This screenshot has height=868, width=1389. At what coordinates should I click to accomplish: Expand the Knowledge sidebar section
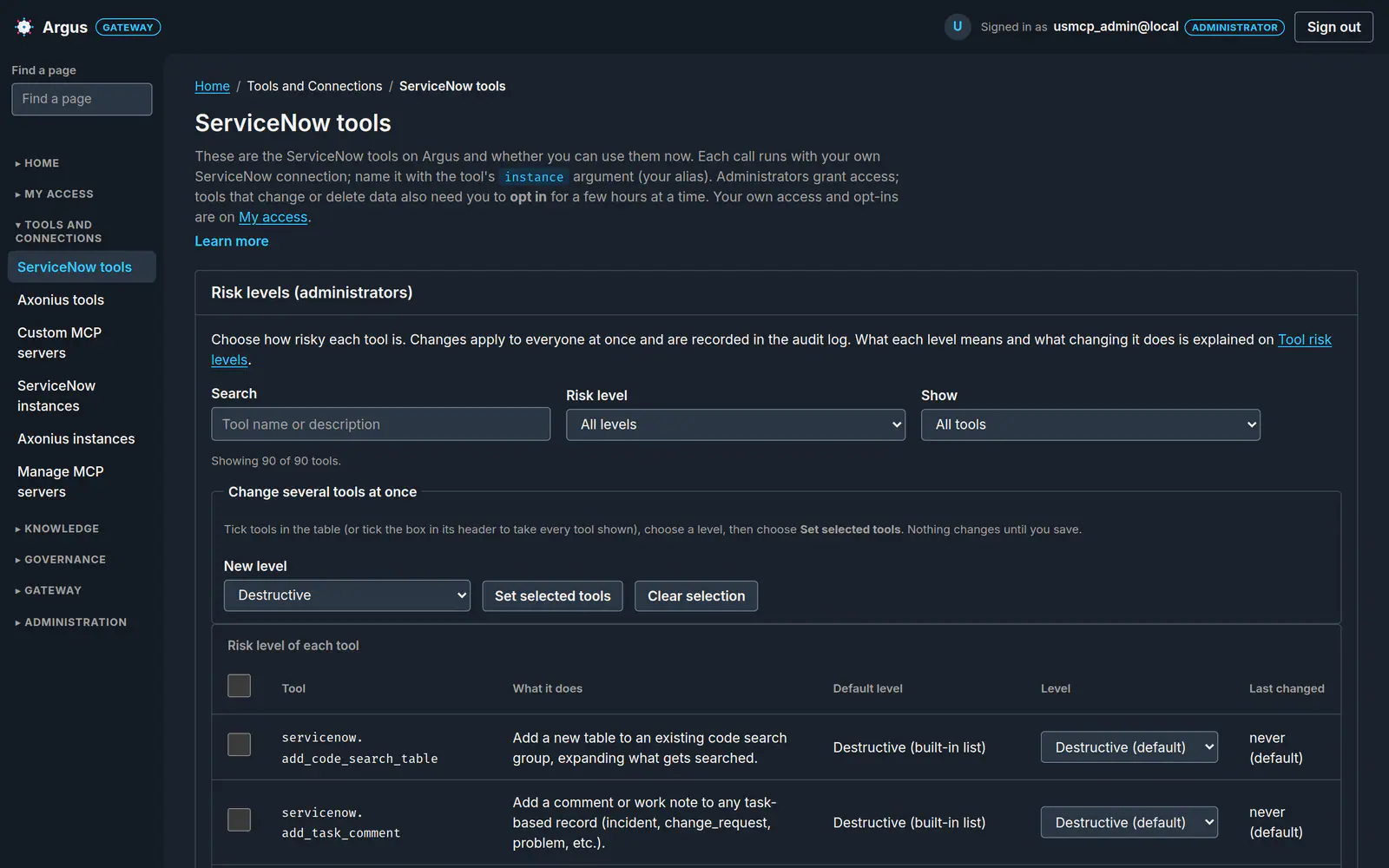[57, 529]
